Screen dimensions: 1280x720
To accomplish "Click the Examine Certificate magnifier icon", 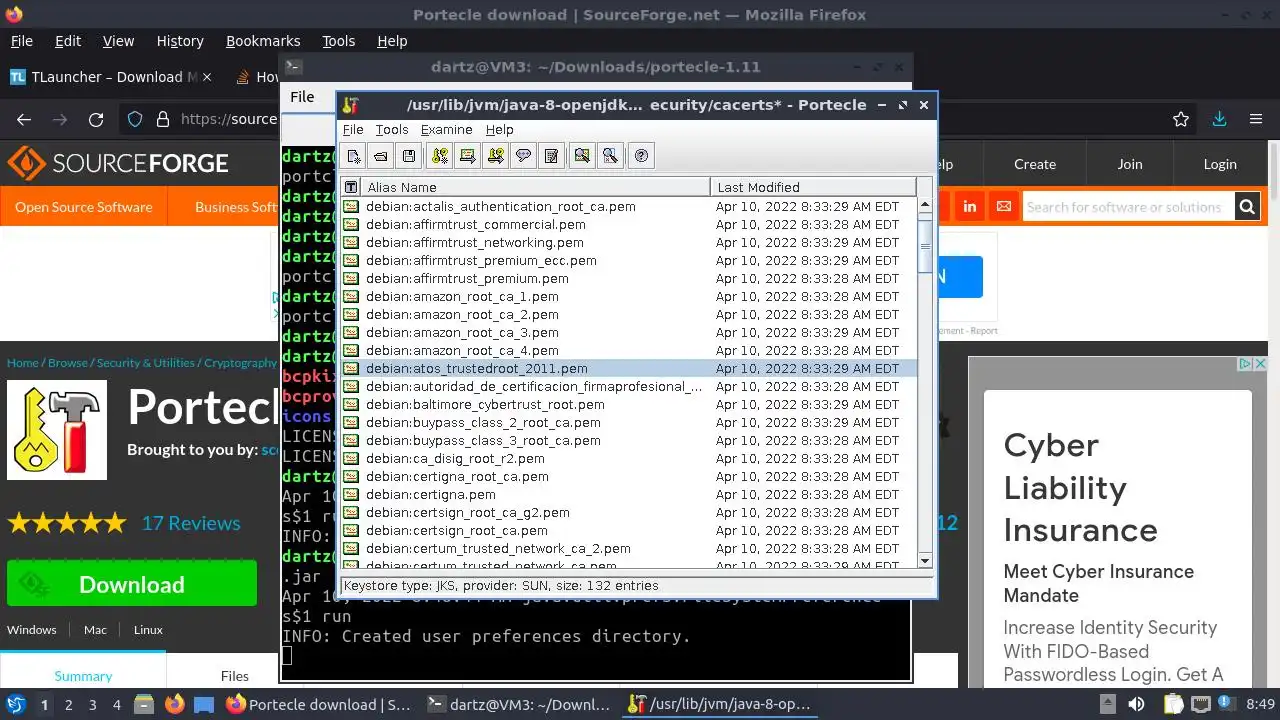I will coord(582,156).
